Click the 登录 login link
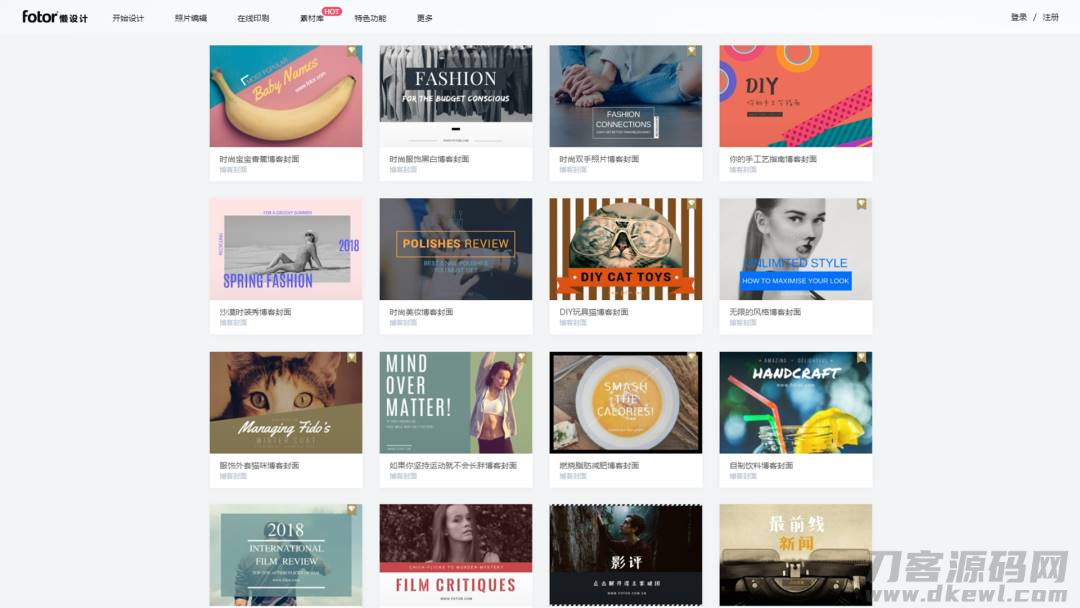The height and width of the screenshot is (608, 1080). click(1019, 18)
